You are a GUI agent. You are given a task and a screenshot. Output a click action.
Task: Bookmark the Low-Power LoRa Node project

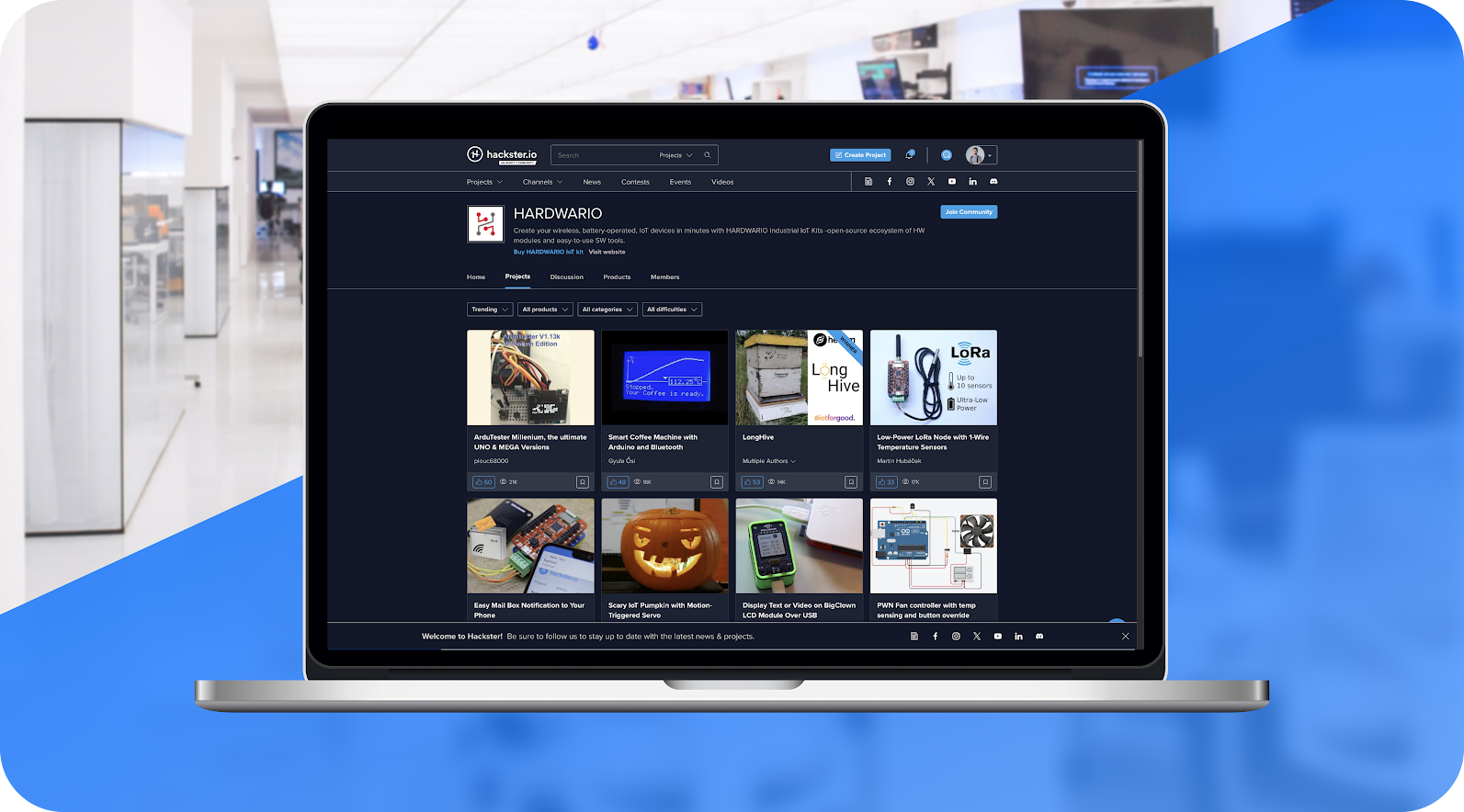click(985, 482)
